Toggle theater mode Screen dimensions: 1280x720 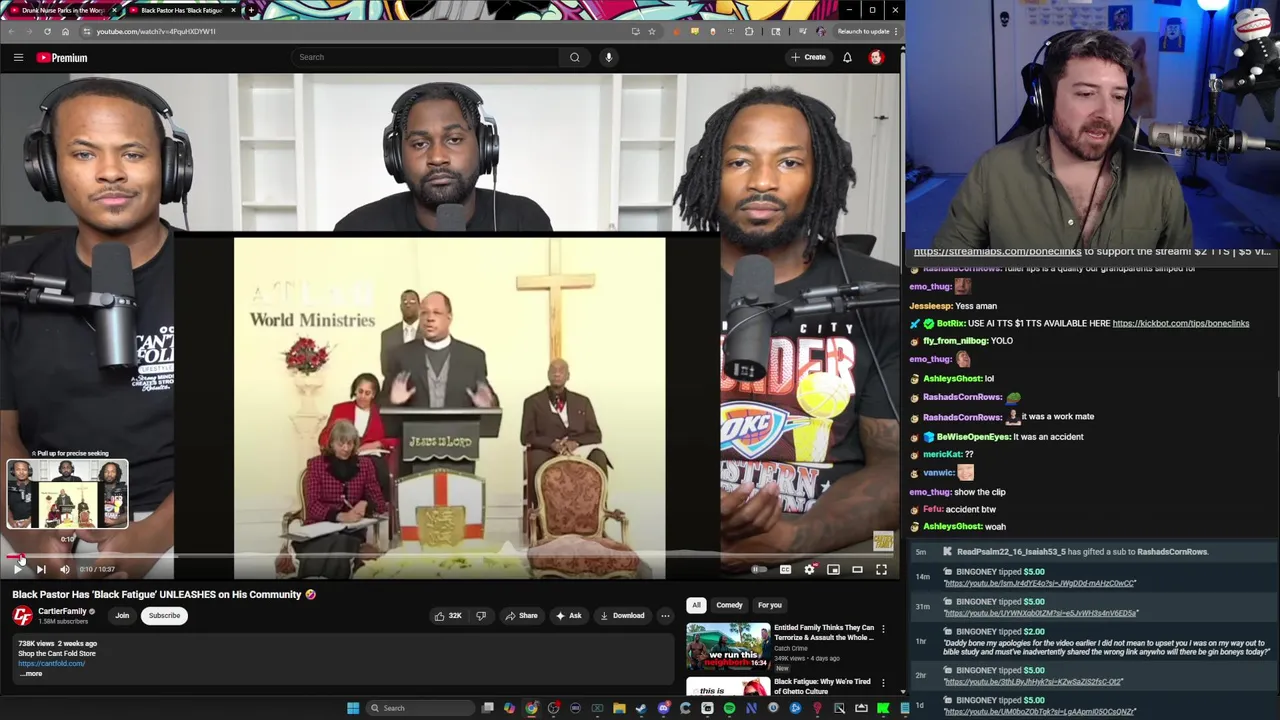pos(857,569)
